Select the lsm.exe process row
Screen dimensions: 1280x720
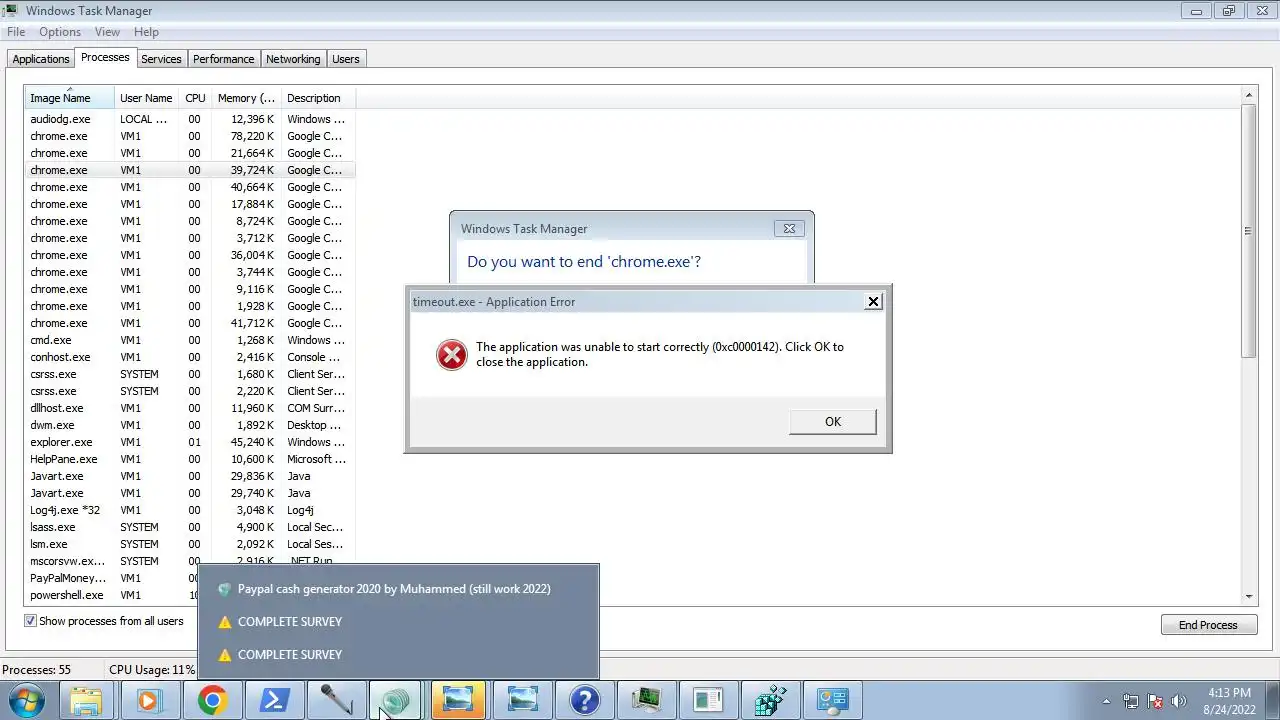[x=190, y=544]
